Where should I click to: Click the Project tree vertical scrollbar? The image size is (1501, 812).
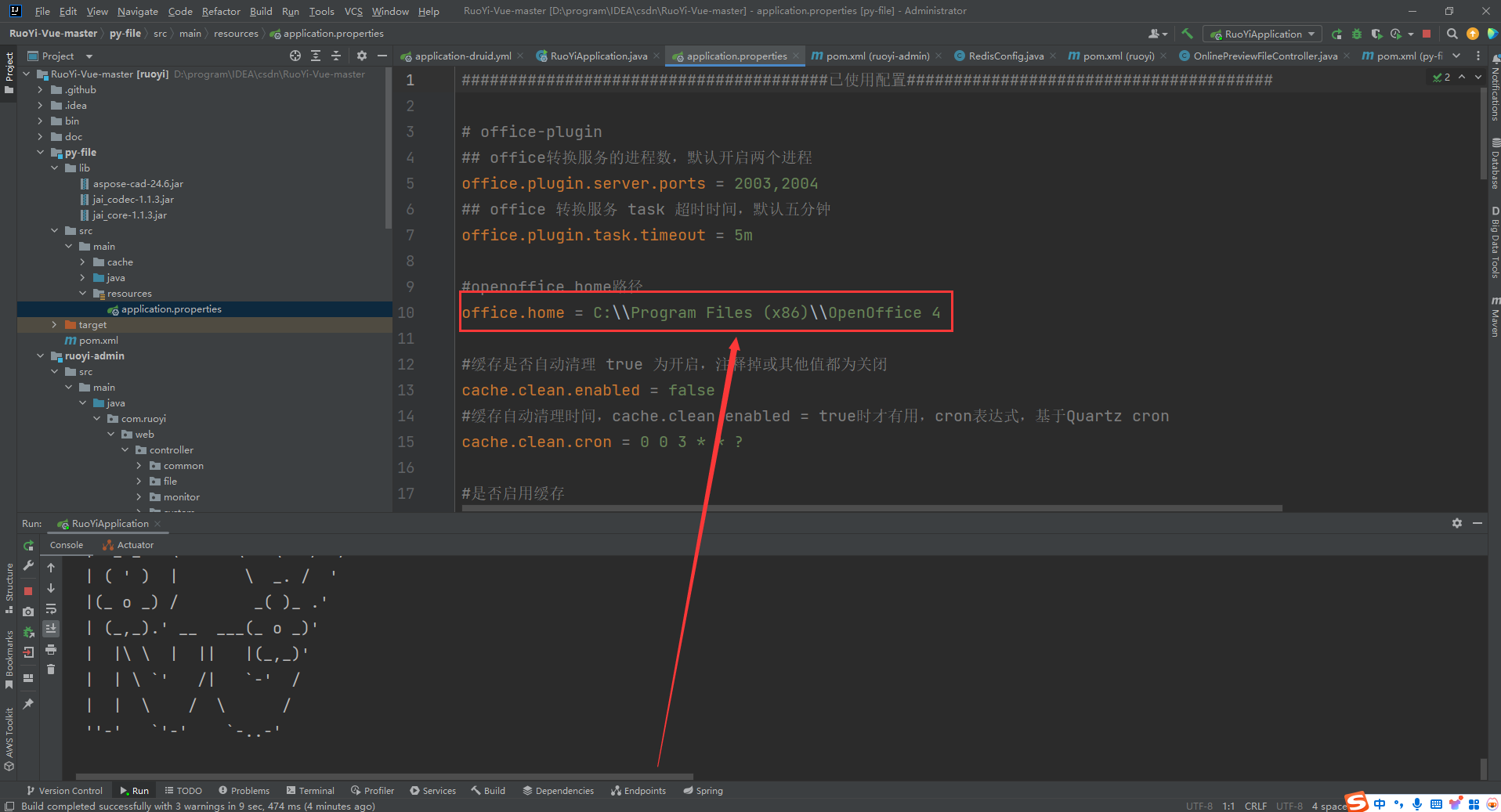click(x=389, y=149)
